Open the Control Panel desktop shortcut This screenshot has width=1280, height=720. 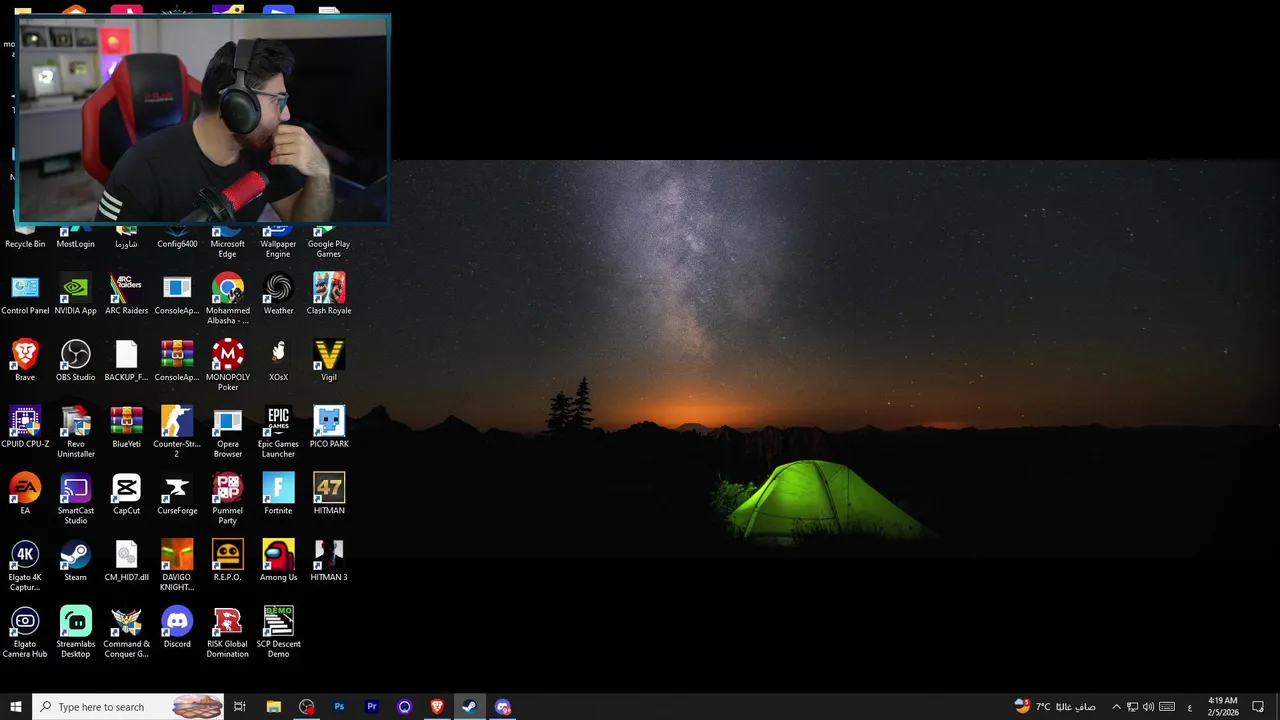[25, 294]
